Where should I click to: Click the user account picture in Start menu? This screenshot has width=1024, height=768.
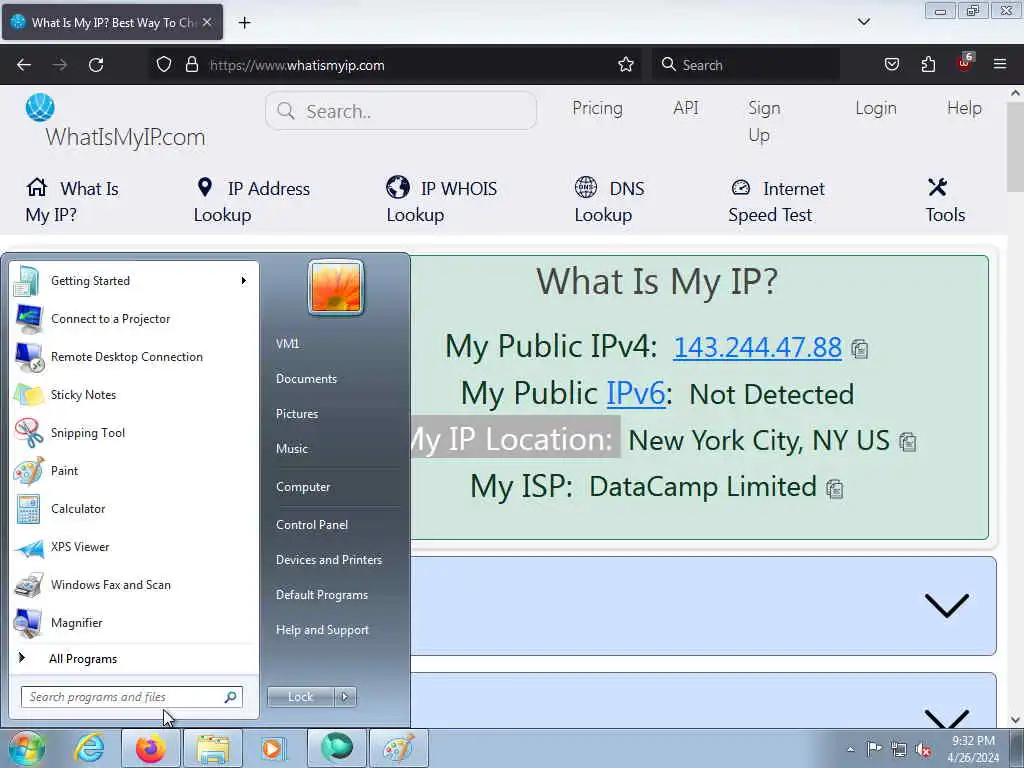tap(336, 287)
